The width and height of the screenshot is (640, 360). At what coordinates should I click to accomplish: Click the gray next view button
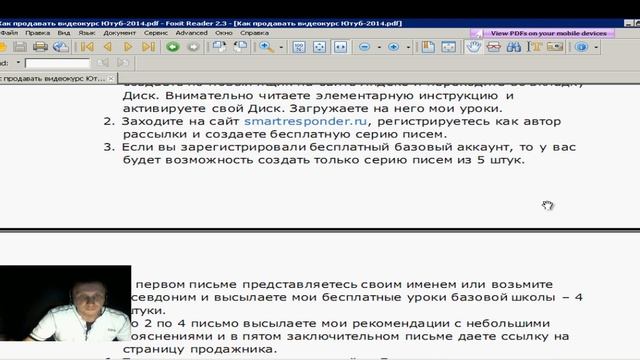click(193, 47)
